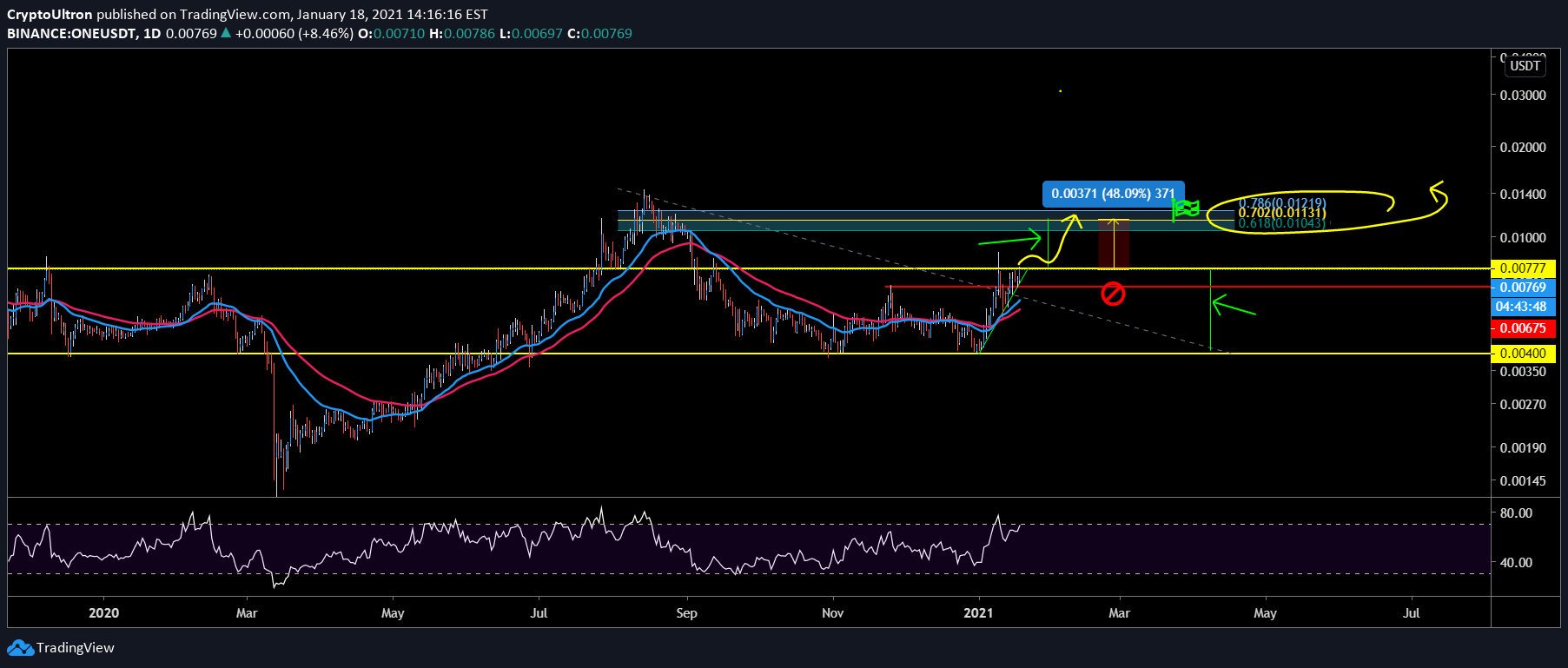Click the BINANCE:ONEUSDT symbol title
This screenshot has height=668, width=1568.
pos(71,33)
